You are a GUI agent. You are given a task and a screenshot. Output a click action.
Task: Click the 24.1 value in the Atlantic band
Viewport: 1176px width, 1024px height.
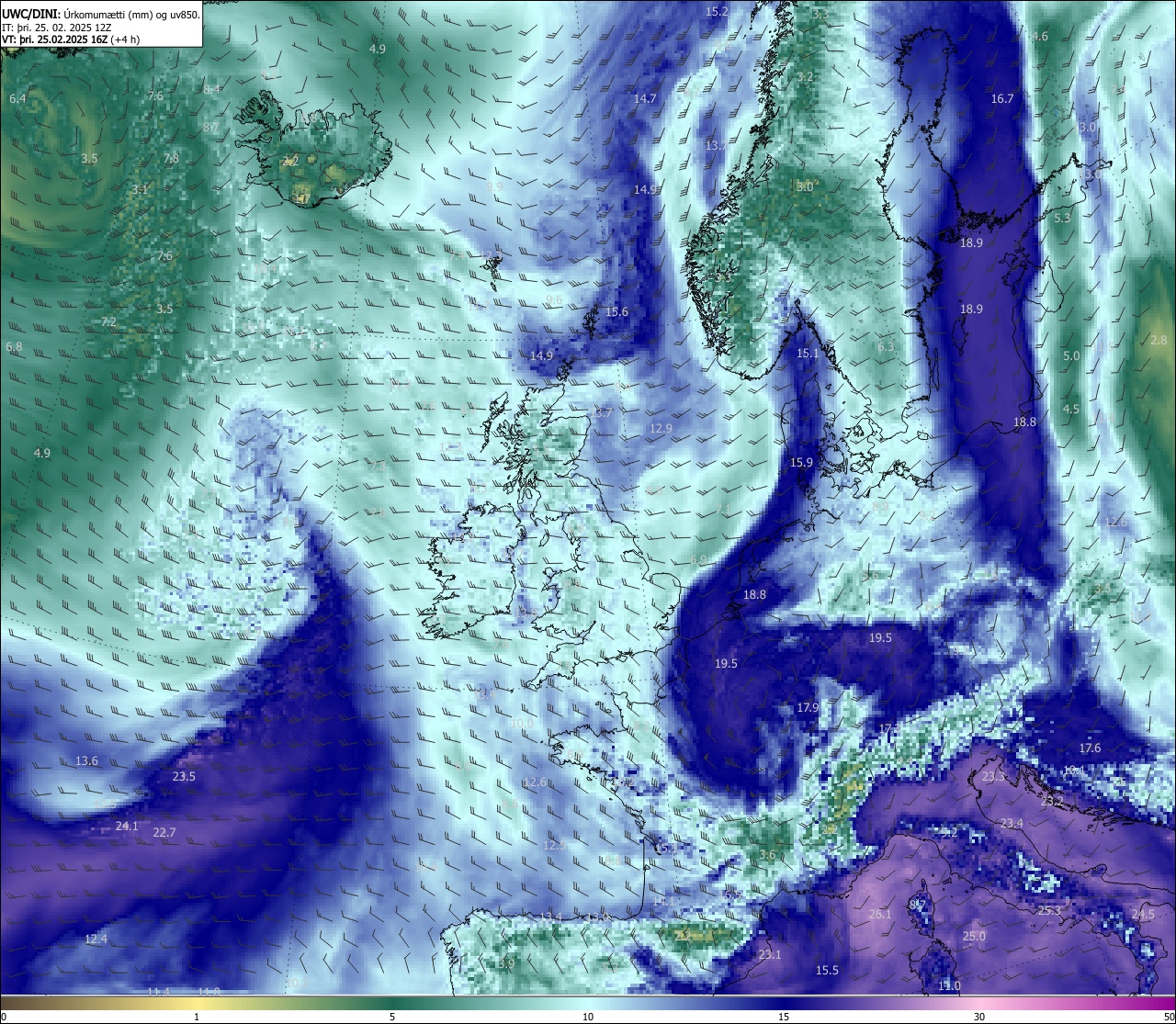[127, 826]
